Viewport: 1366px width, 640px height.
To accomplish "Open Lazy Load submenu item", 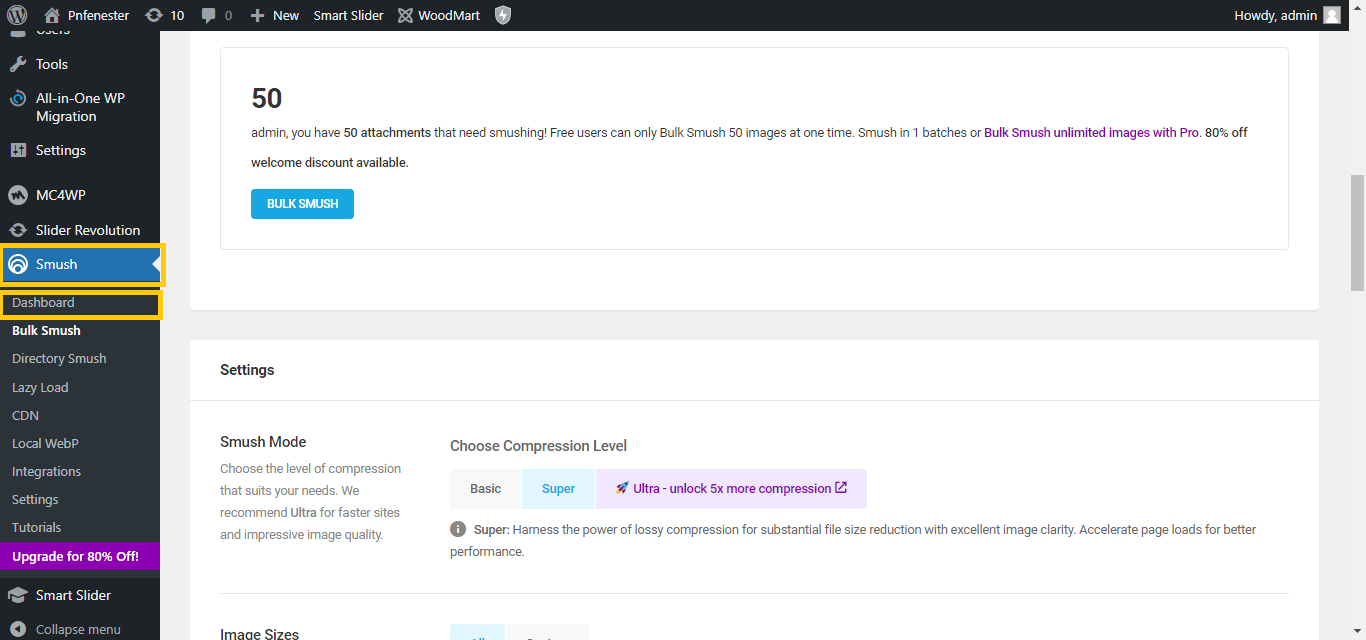I will click(40, 387).
